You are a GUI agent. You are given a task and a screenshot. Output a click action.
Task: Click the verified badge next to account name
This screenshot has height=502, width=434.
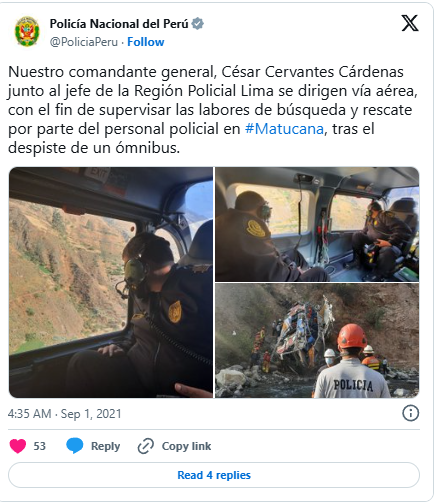click(198, 24)
